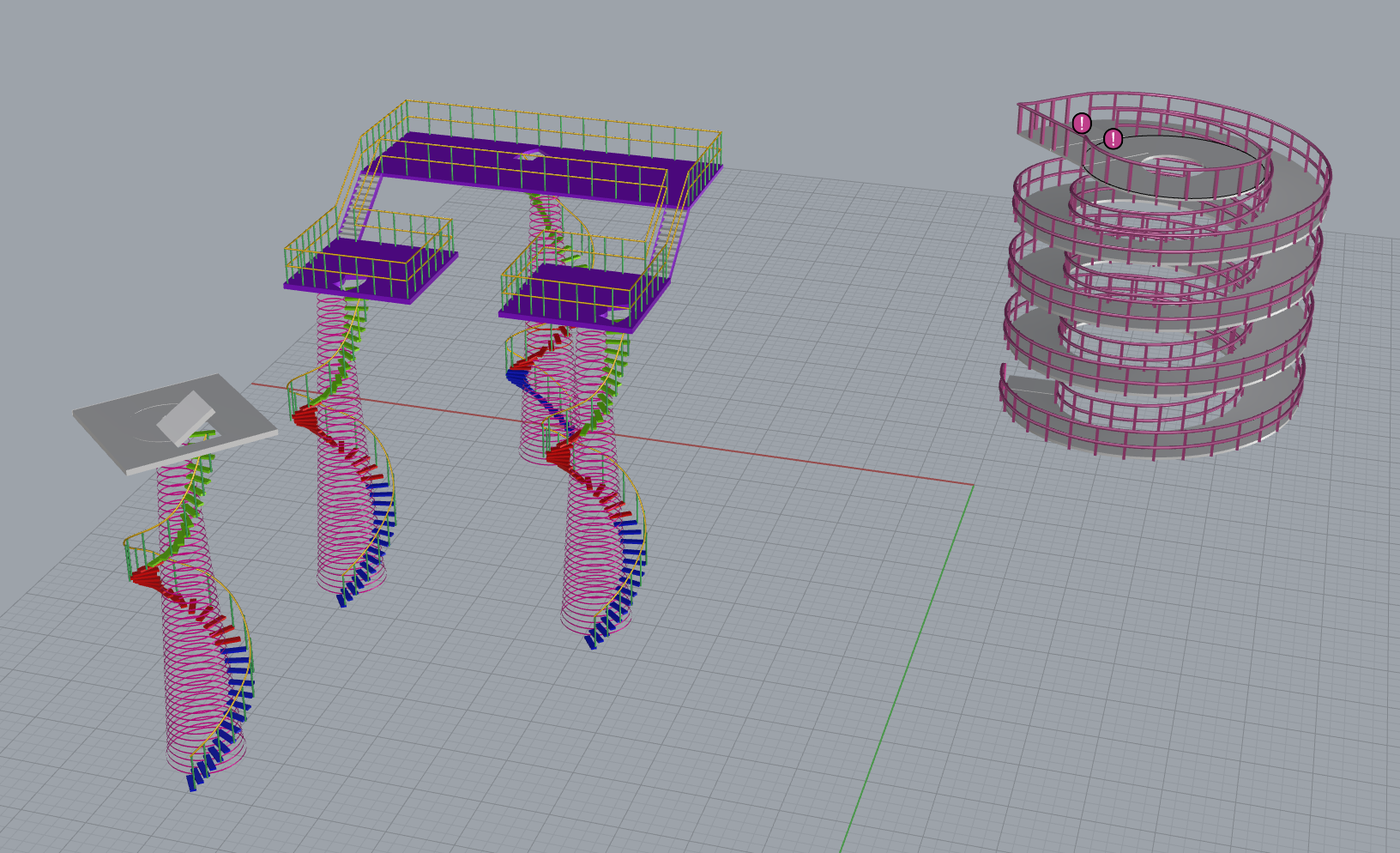Click the upper-left warning marker on the ramp

point(1082,123)
